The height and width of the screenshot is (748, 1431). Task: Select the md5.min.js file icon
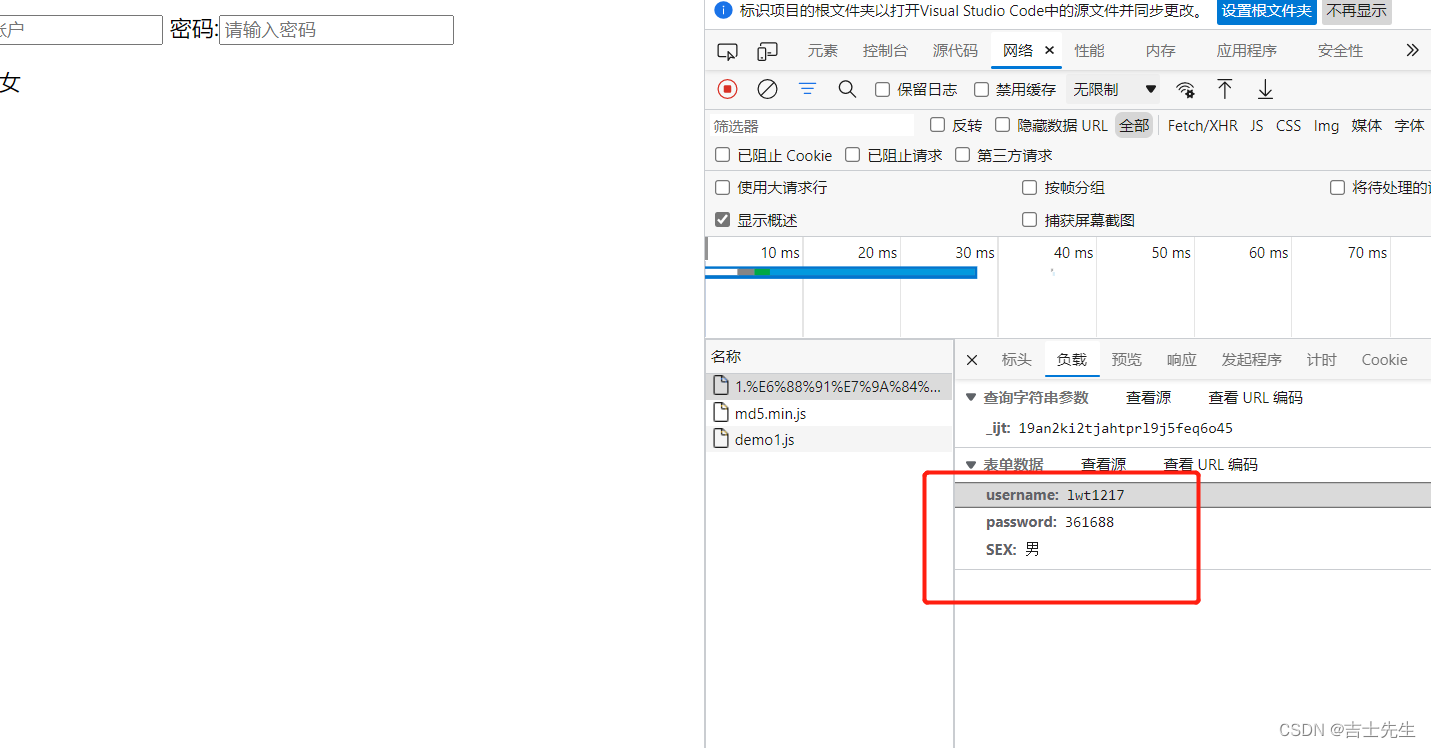720,413
